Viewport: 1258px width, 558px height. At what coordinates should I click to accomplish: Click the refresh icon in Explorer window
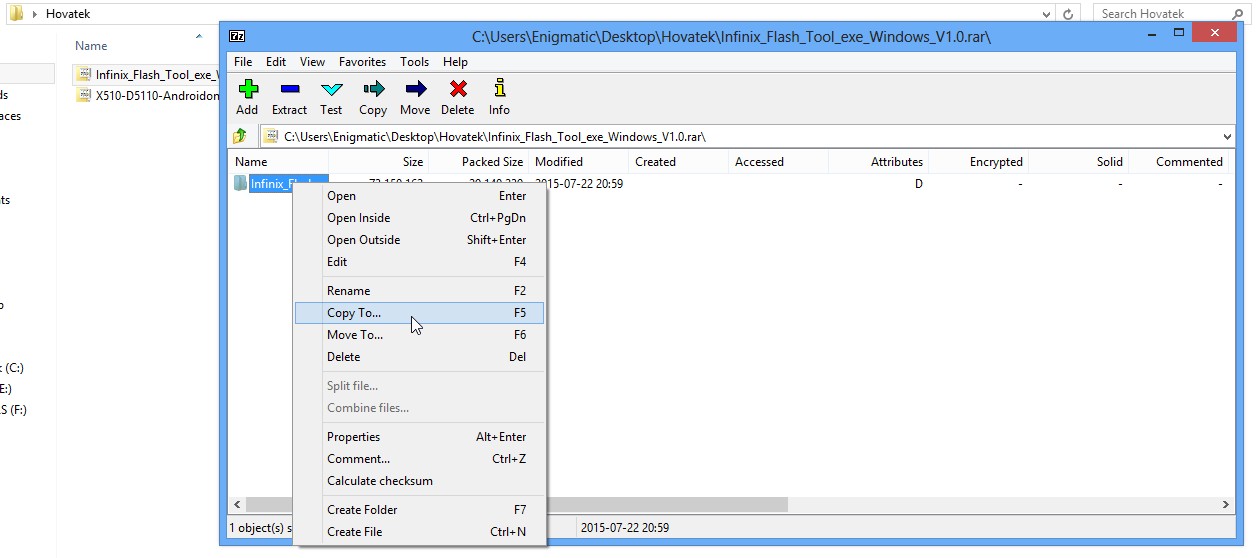[1069, 14]
